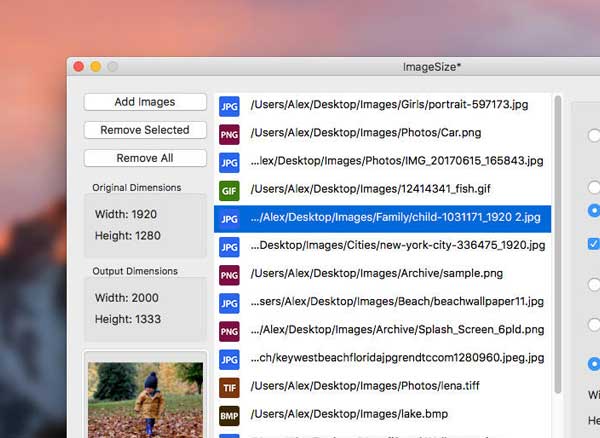Click the JPG icon beside IMG_20170615_165843.jpg
This screenshot has height=438, width=600.
[229, 163]
